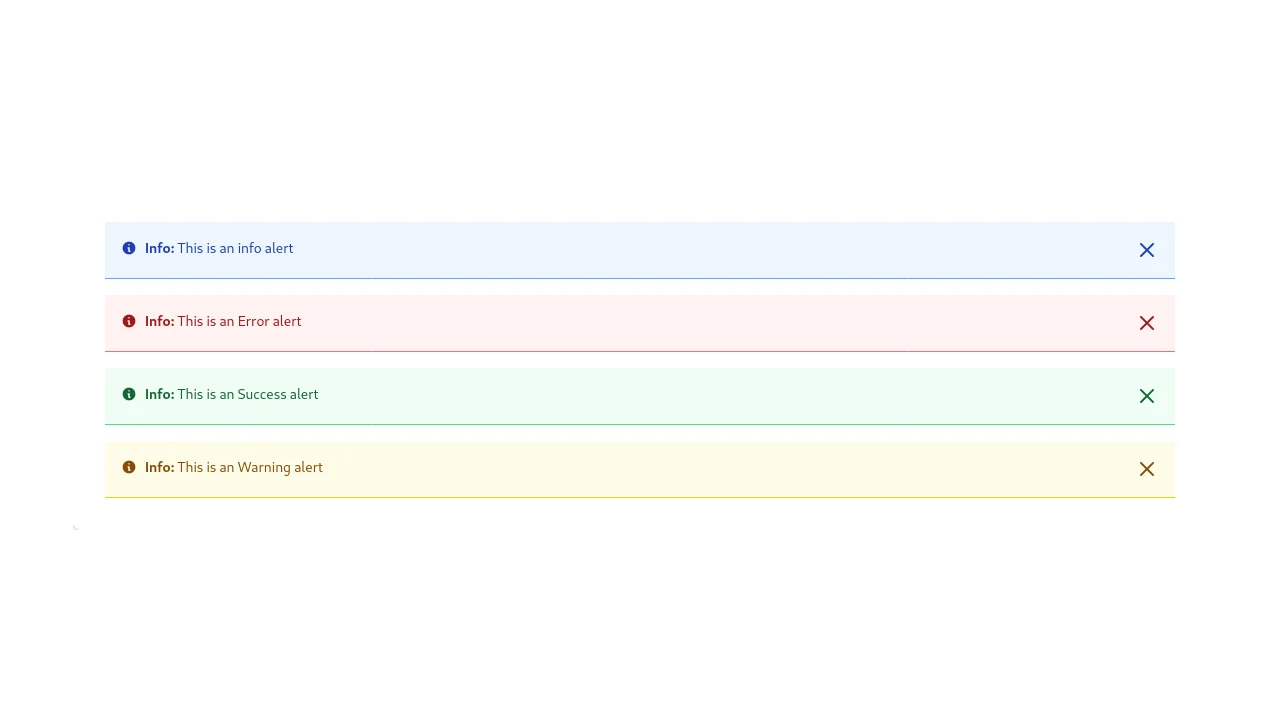
Task: Dismiss the green Success alert
Action: point(1147,396)
